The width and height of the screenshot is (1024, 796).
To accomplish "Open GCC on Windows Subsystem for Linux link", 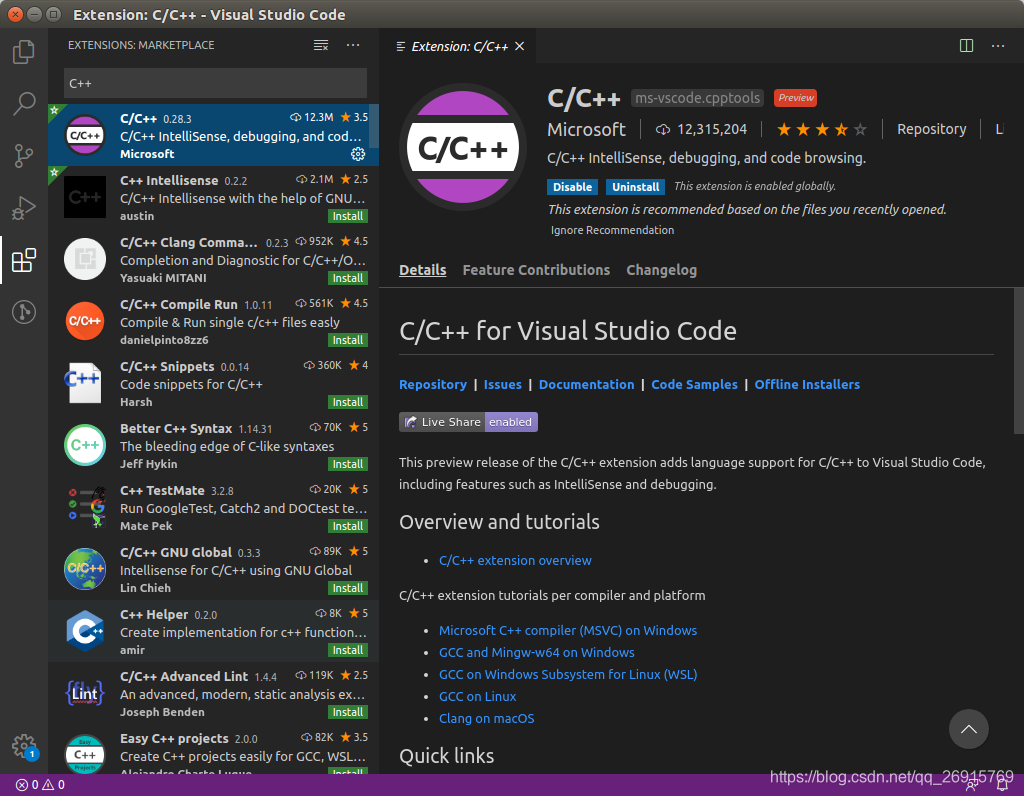I will [568, 675].
